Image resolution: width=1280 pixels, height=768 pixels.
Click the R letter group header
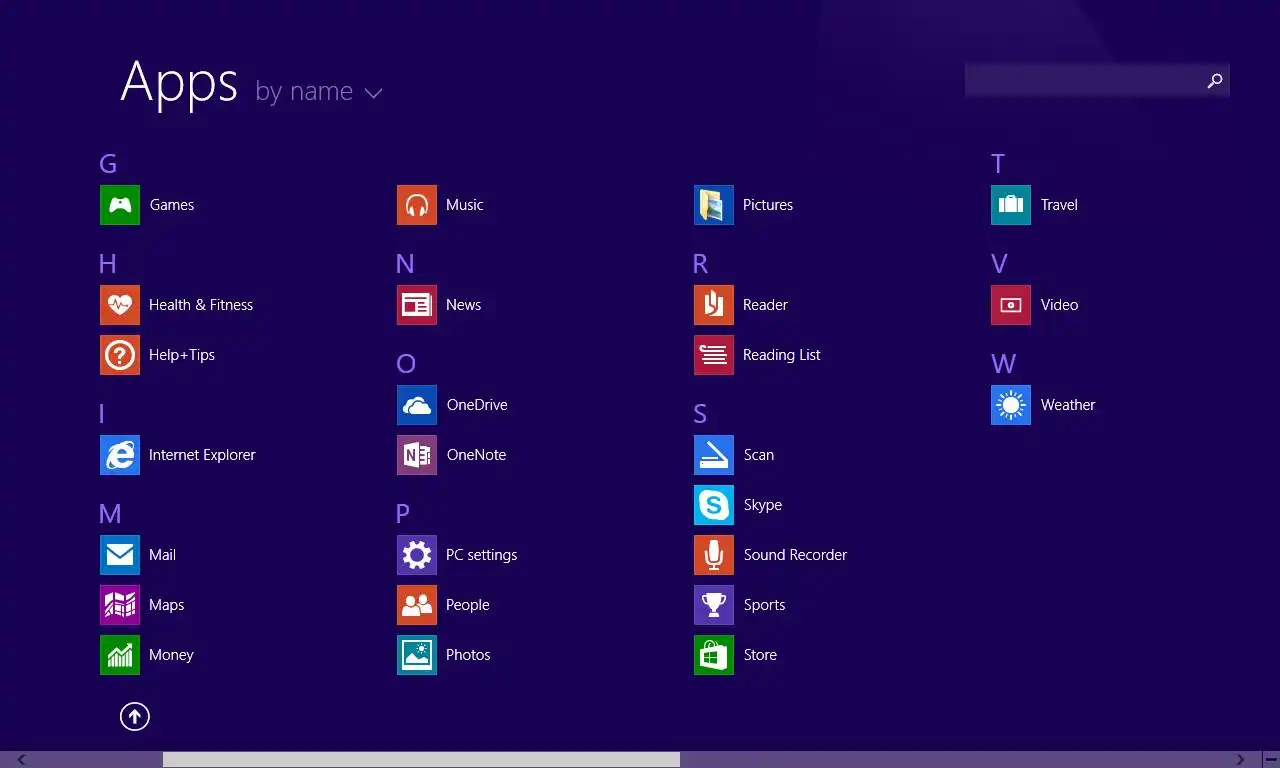tap(700, 264)
